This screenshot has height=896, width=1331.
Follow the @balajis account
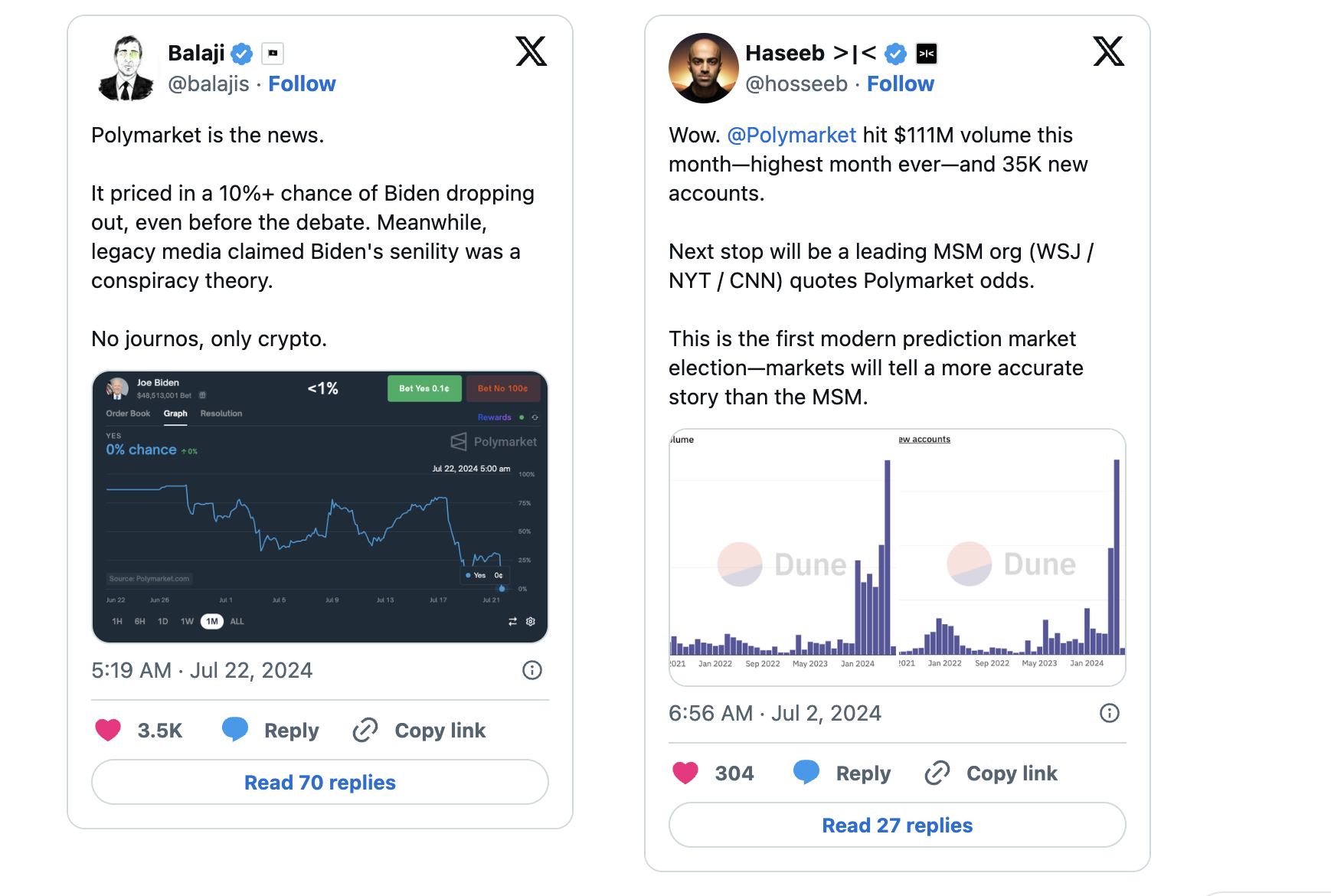pyautogui.click(x=302, y=83)
